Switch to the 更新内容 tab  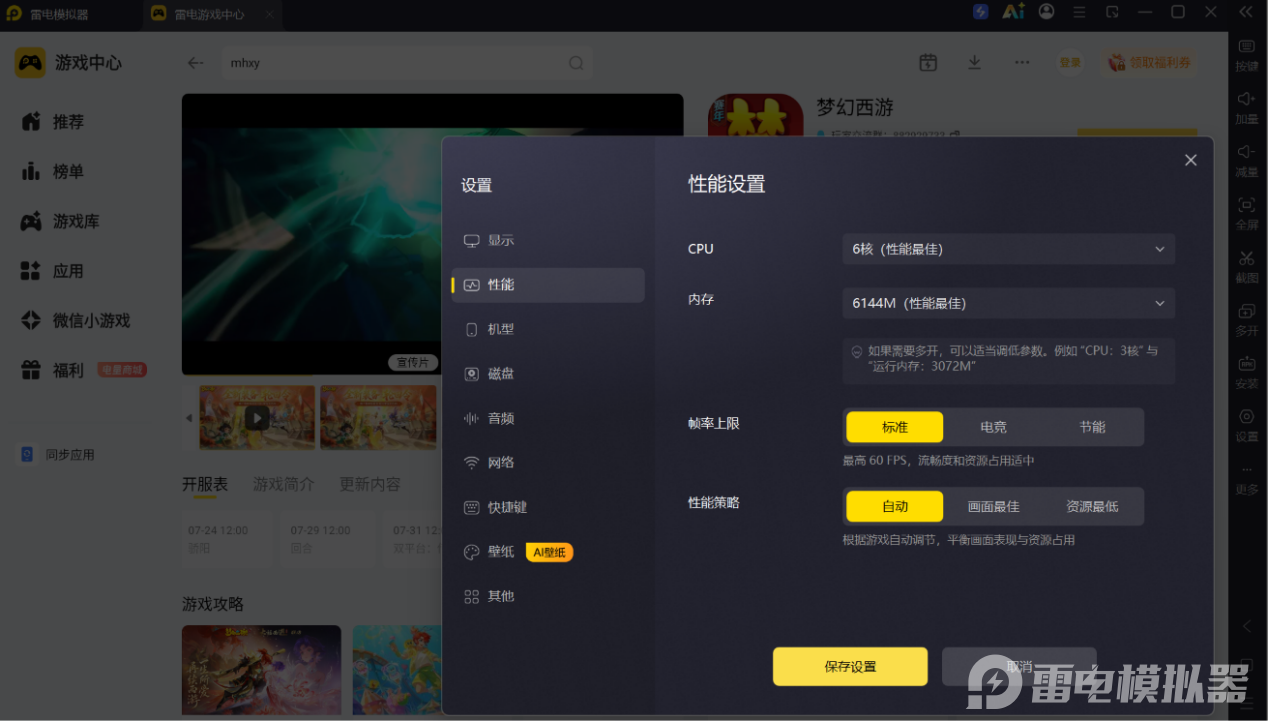(x=370, y=484)
